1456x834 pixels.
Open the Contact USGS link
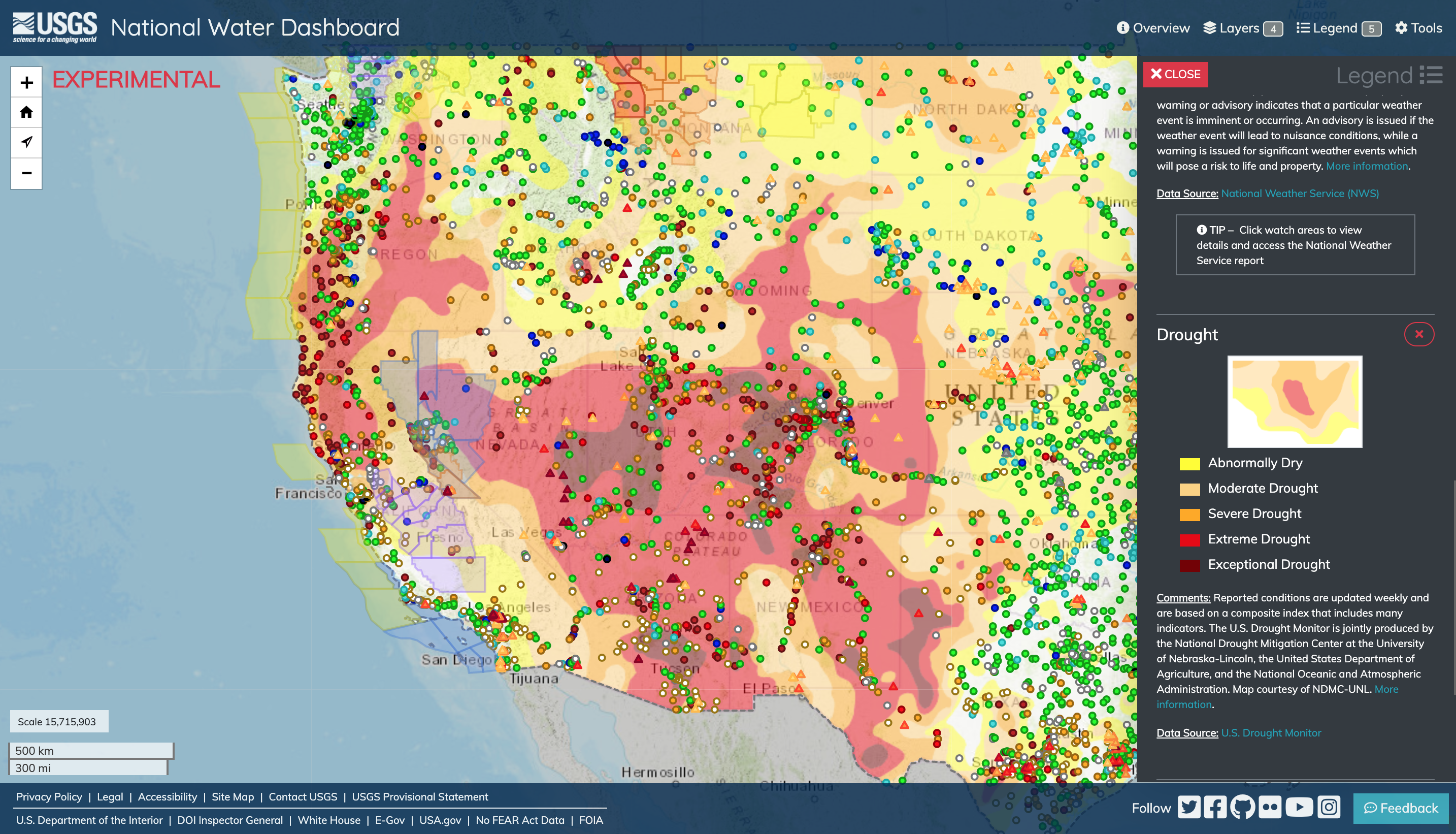303,797
